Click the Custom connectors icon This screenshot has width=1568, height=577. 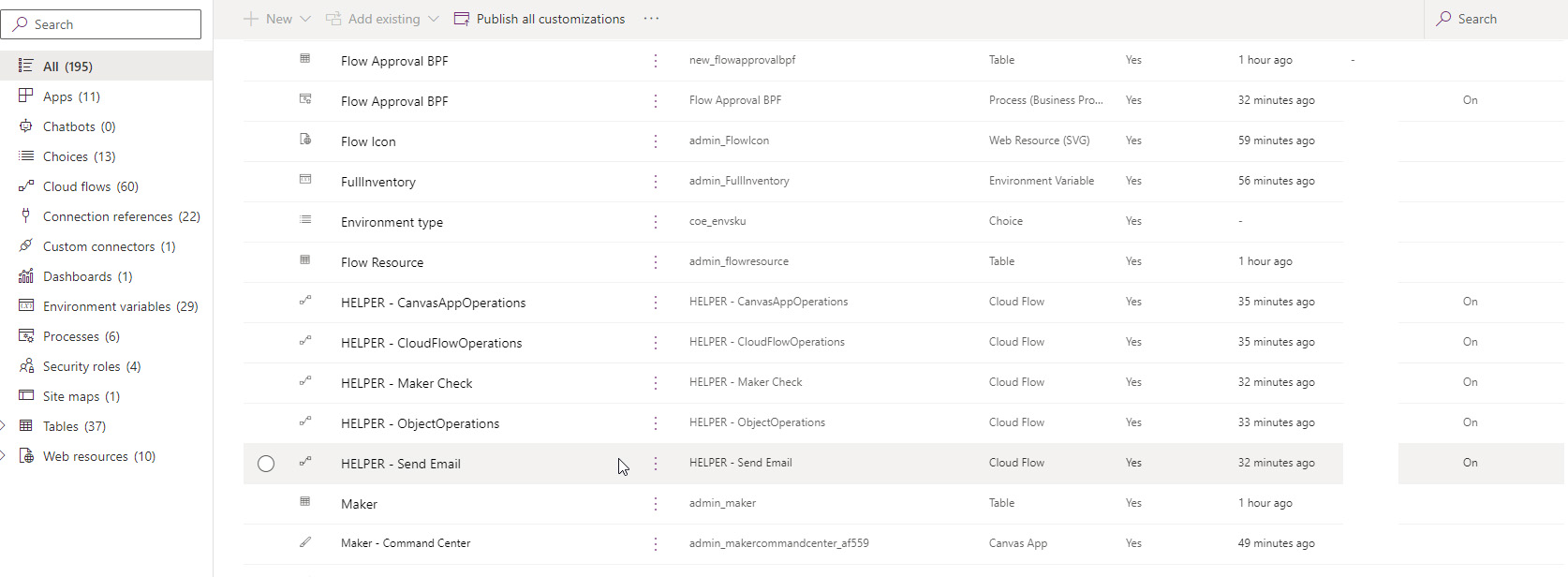26,246
